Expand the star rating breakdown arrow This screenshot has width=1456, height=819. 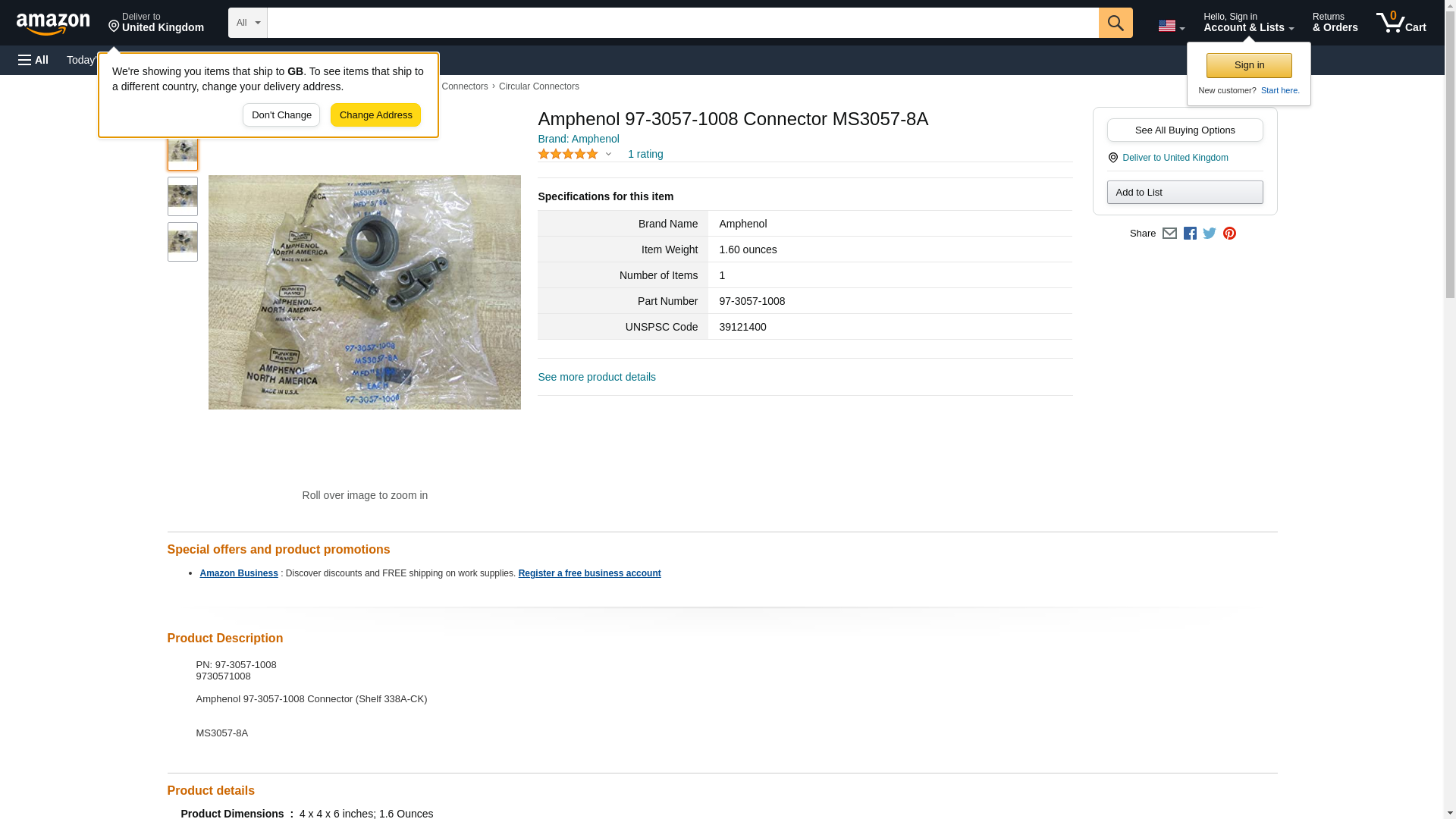click(x=608, y=155)
